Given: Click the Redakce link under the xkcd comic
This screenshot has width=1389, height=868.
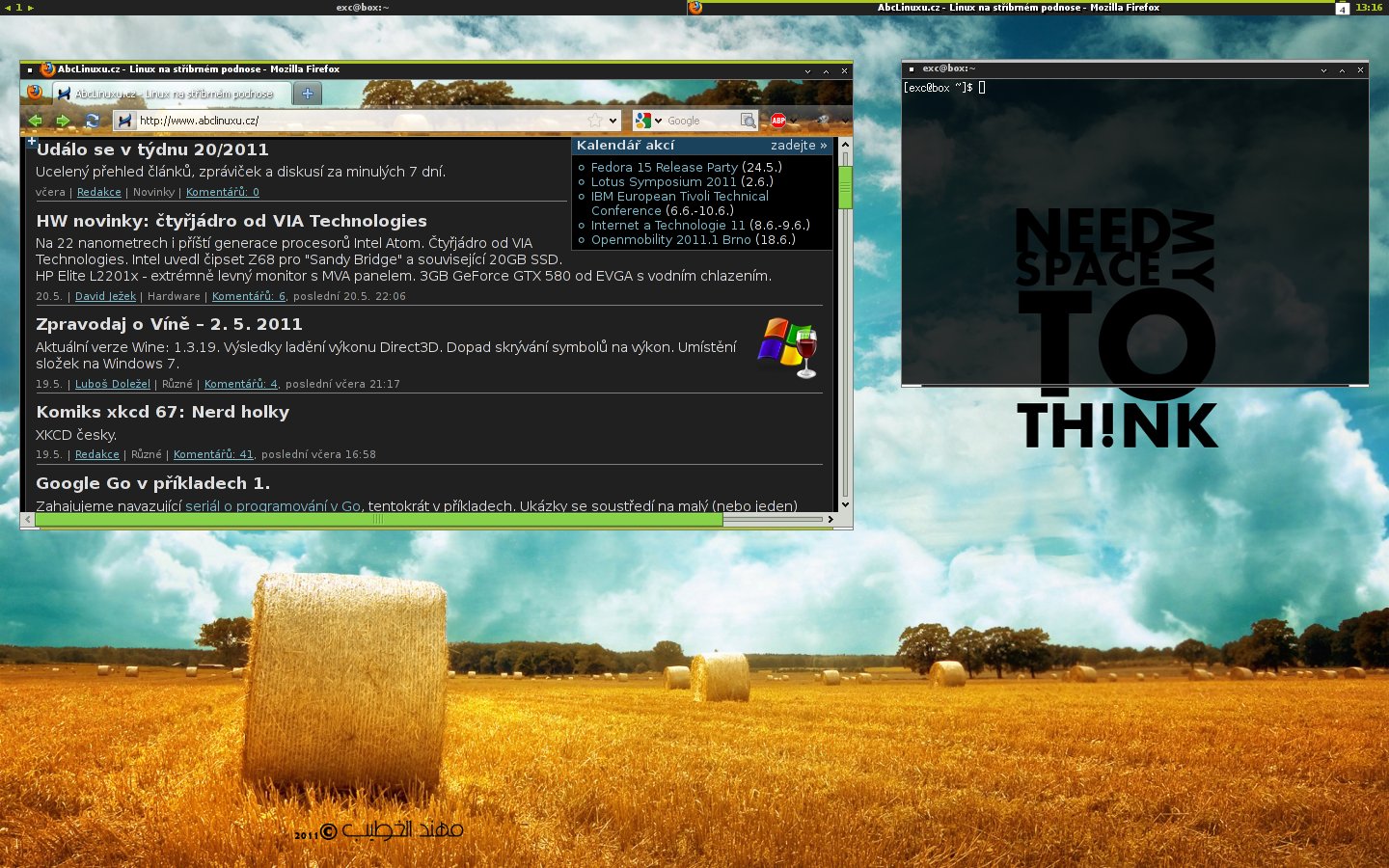Looking at the screenshot, I should click(97, 454).
